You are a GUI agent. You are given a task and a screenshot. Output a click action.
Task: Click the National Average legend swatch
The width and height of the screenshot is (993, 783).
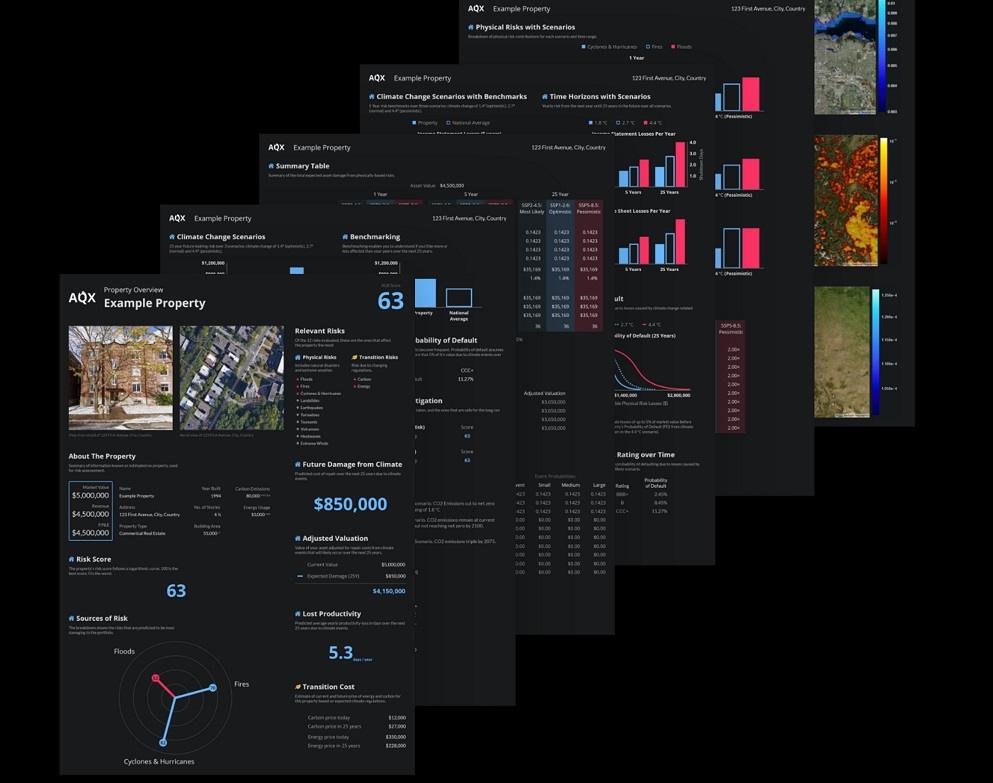pyautogui.click(x=448, y=123)
